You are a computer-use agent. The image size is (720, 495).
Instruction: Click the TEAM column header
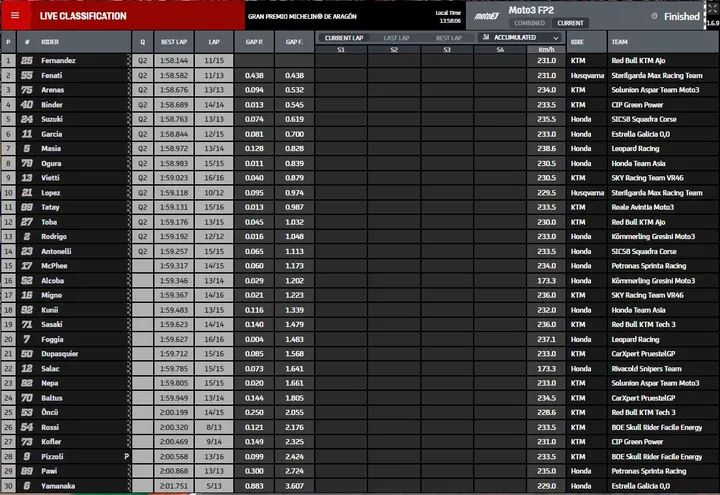pos(619,42)
